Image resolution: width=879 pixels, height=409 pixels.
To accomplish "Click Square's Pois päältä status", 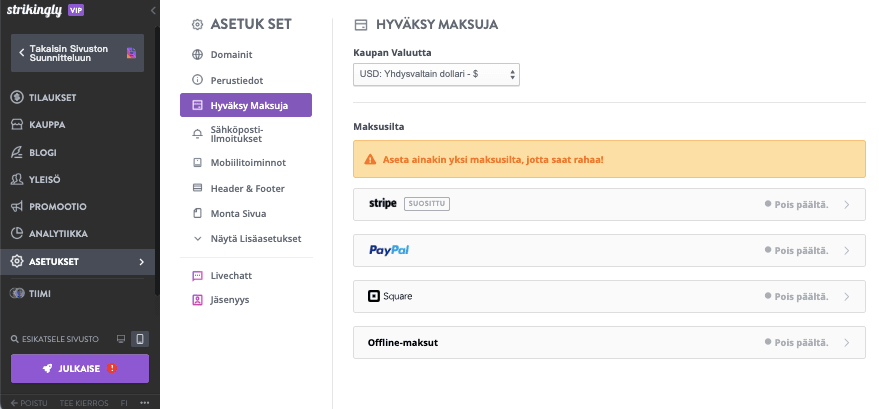I will [x=797, y=296].
